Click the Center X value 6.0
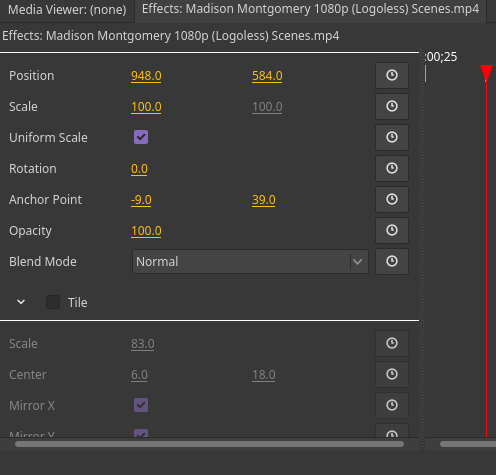The height and width of the screenshot is (475, 496). tap(139, 375)
